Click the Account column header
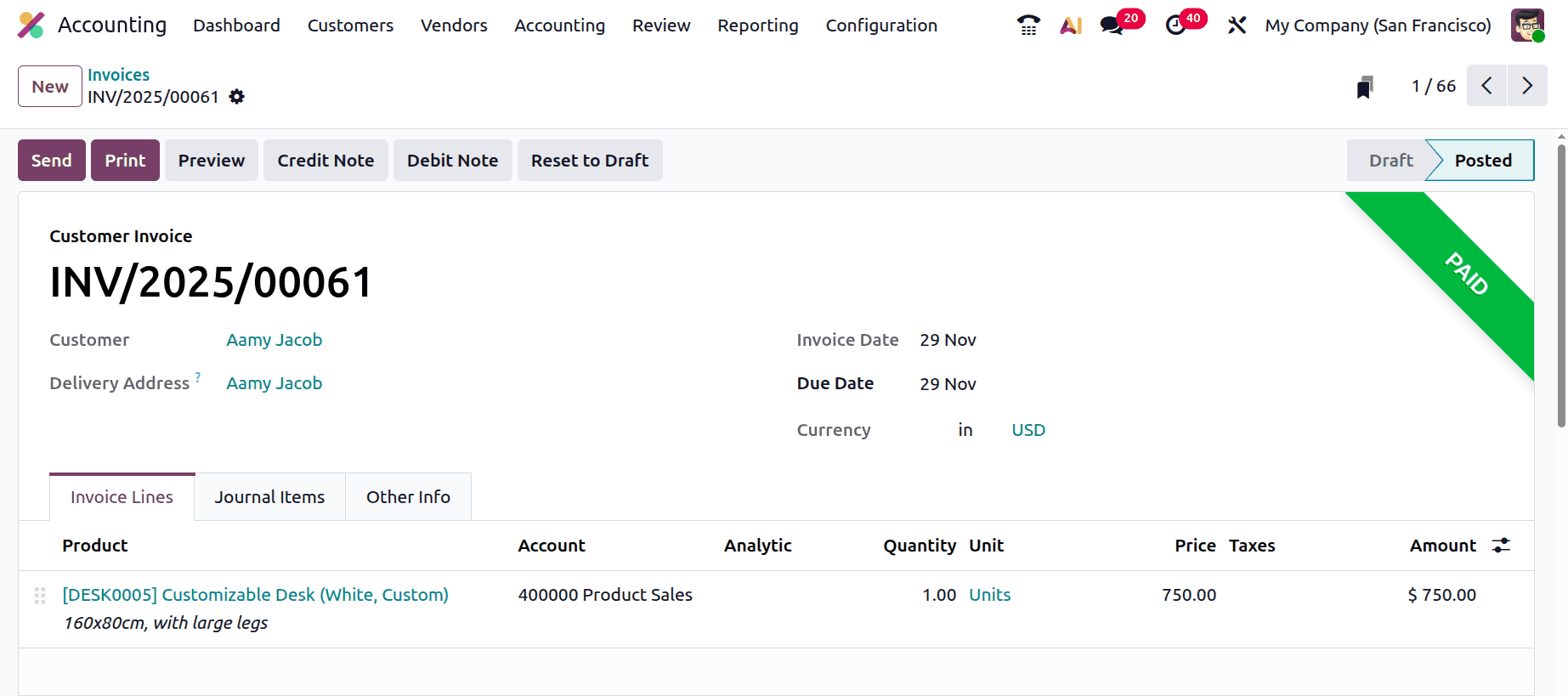Screen dimensions: 1568x696 click(x=552, y=546)
